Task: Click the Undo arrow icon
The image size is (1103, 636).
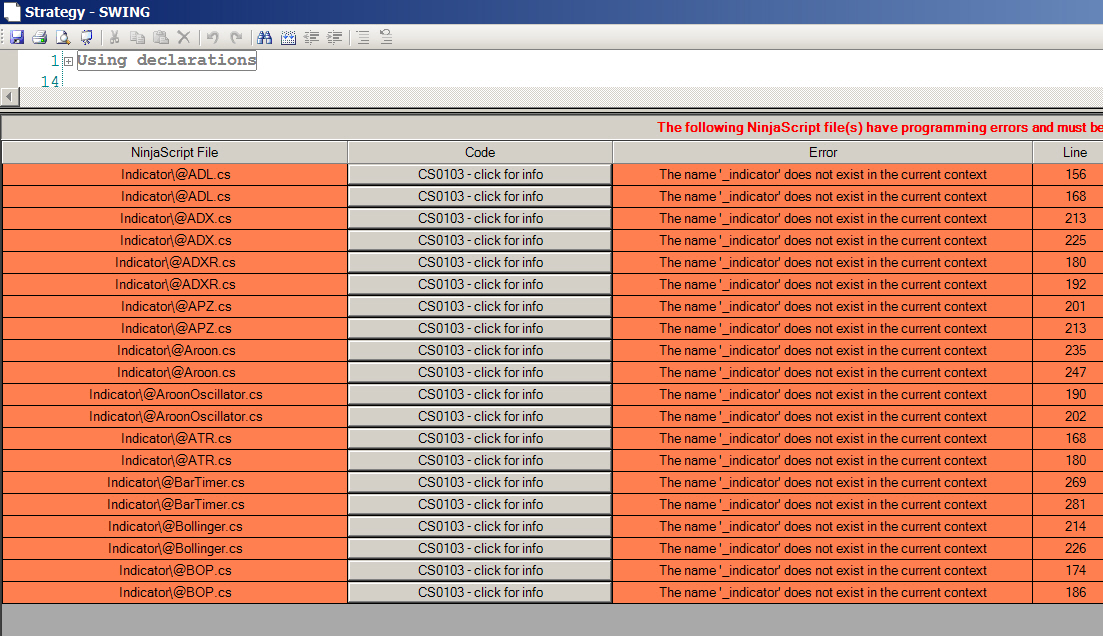Action: pyautogui.click(x=212, y=37)
